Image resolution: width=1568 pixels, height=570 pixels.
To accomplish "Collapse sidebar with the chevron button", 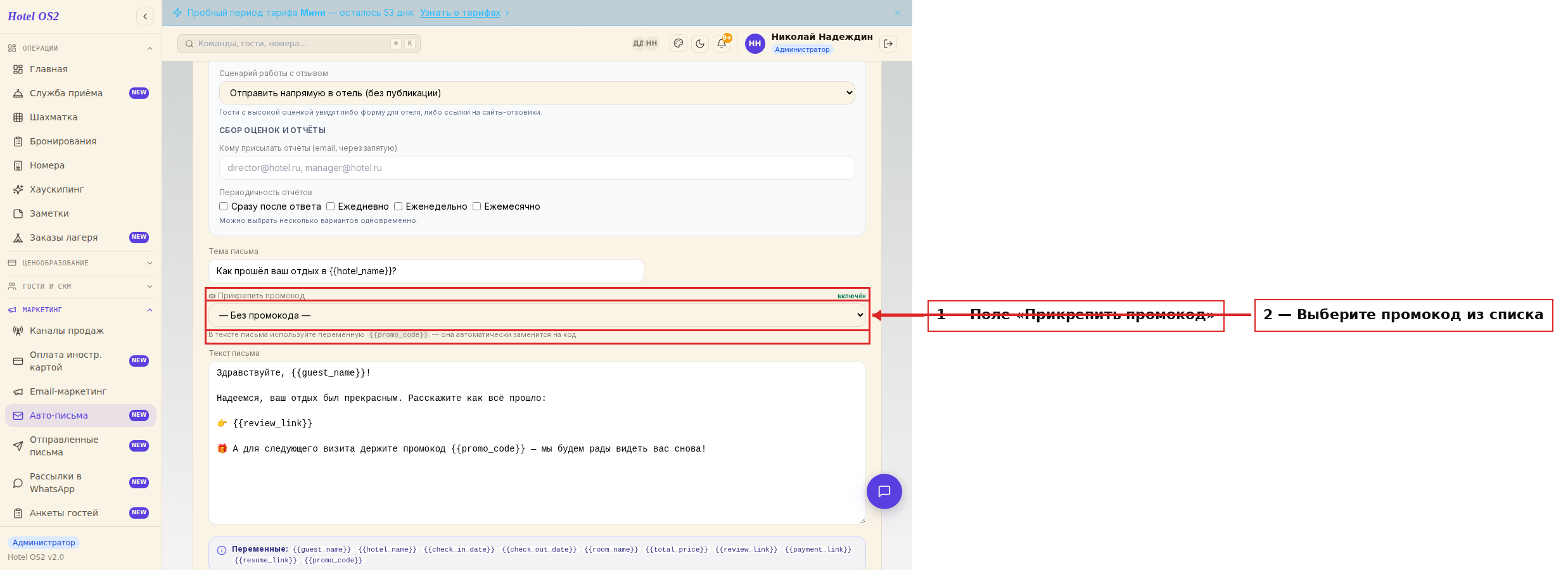I will (x=145, y=16).
